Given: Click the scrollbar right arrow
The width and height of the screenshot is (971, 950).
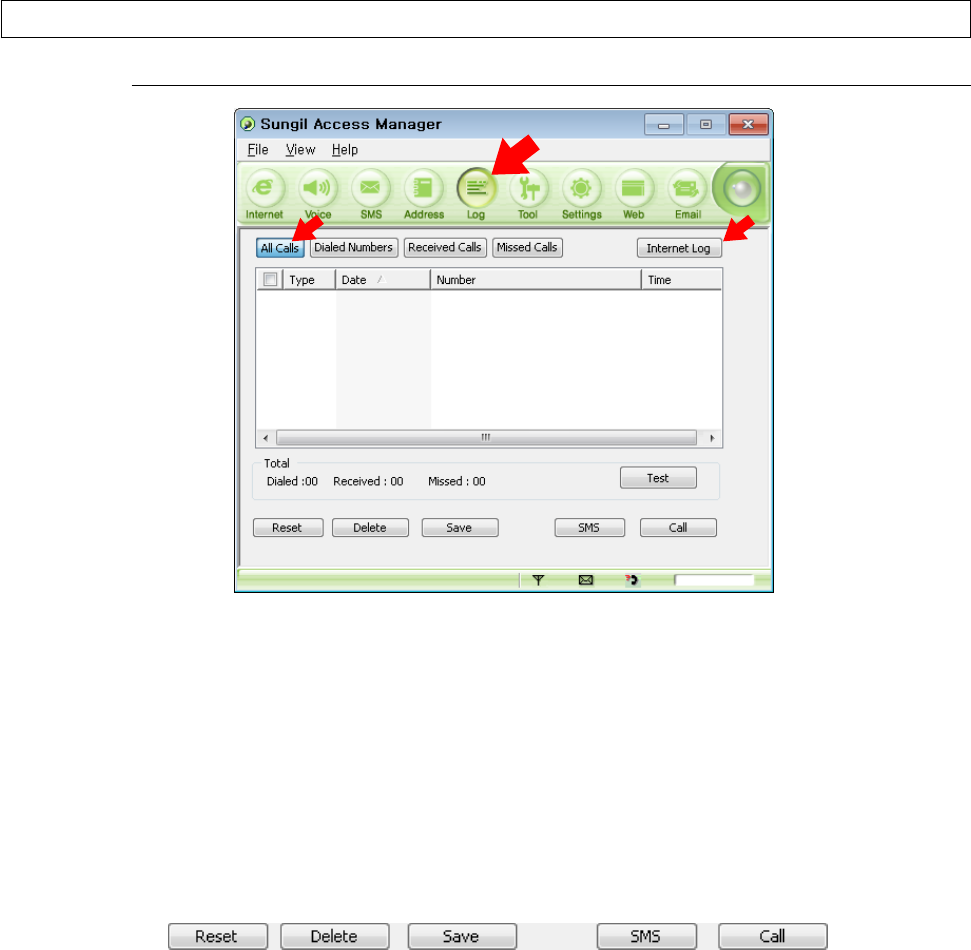Looking at the screenshot, I should (712, 438).
